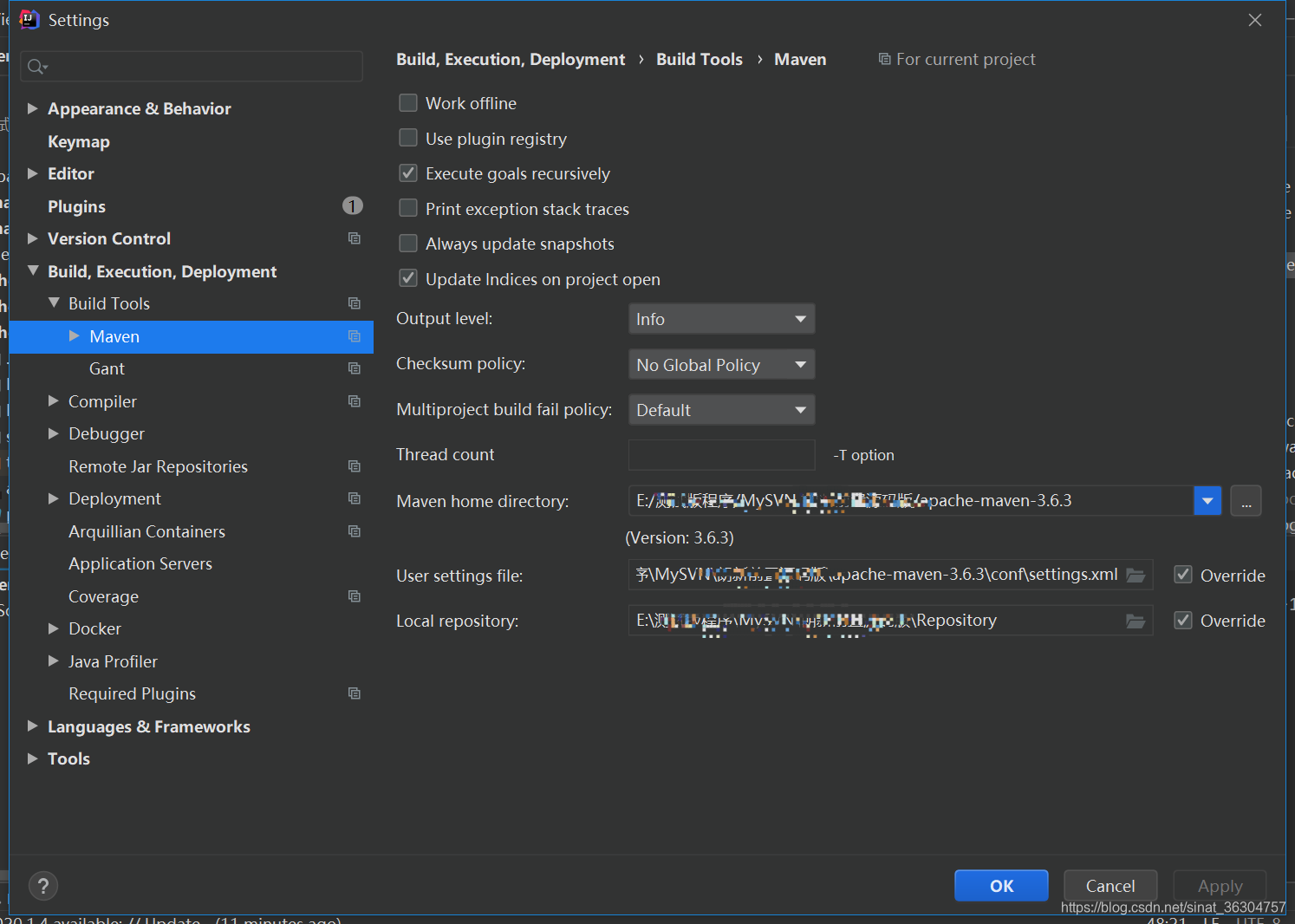Click the settings search field
Screen dimensions: 1295x924
(x=192, y=67)
